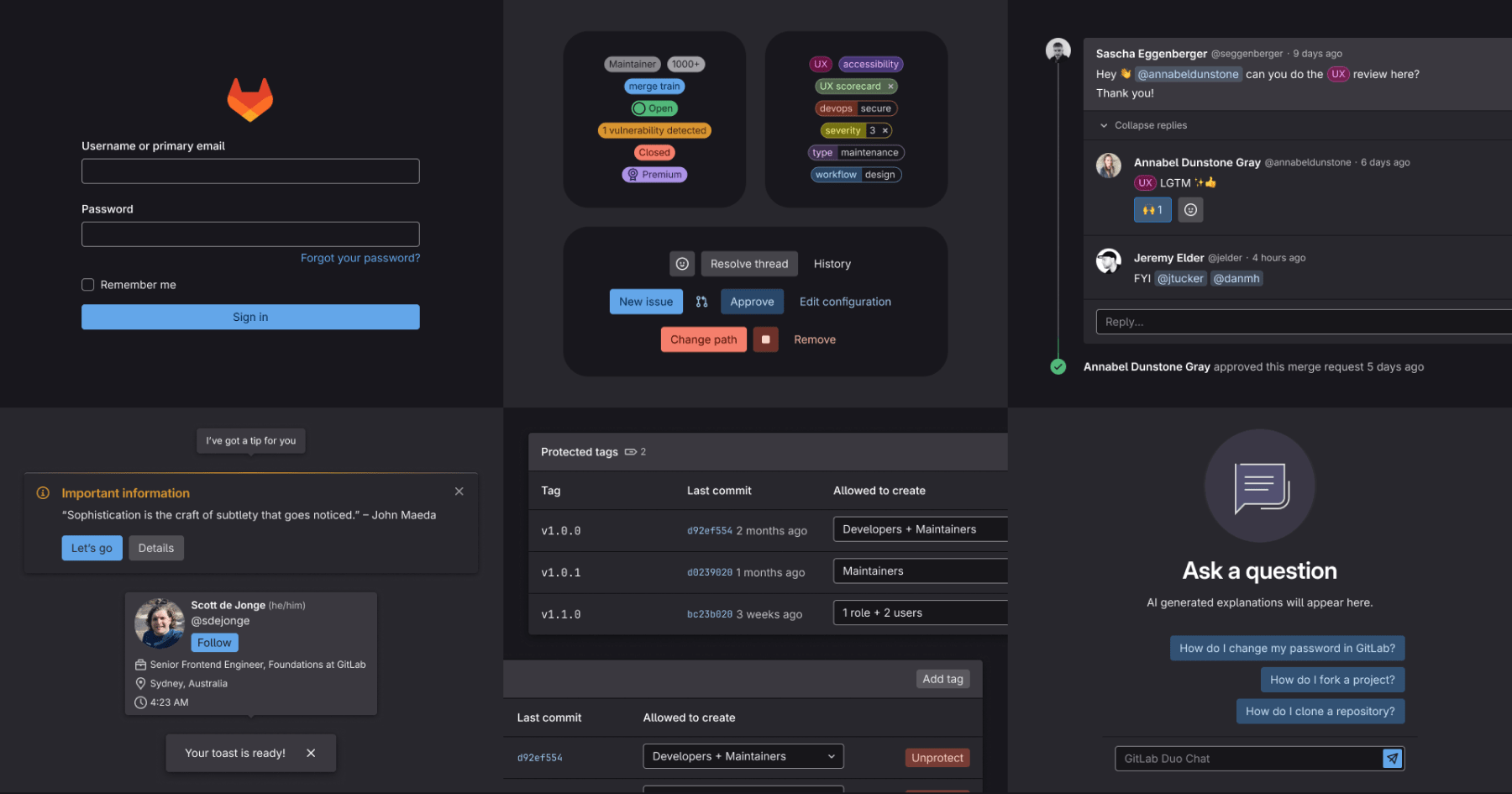This screenshot has width=1512, height=794.
Task: Add a reaction to Annabel's LGTM comment
Action: point(1190,209)
